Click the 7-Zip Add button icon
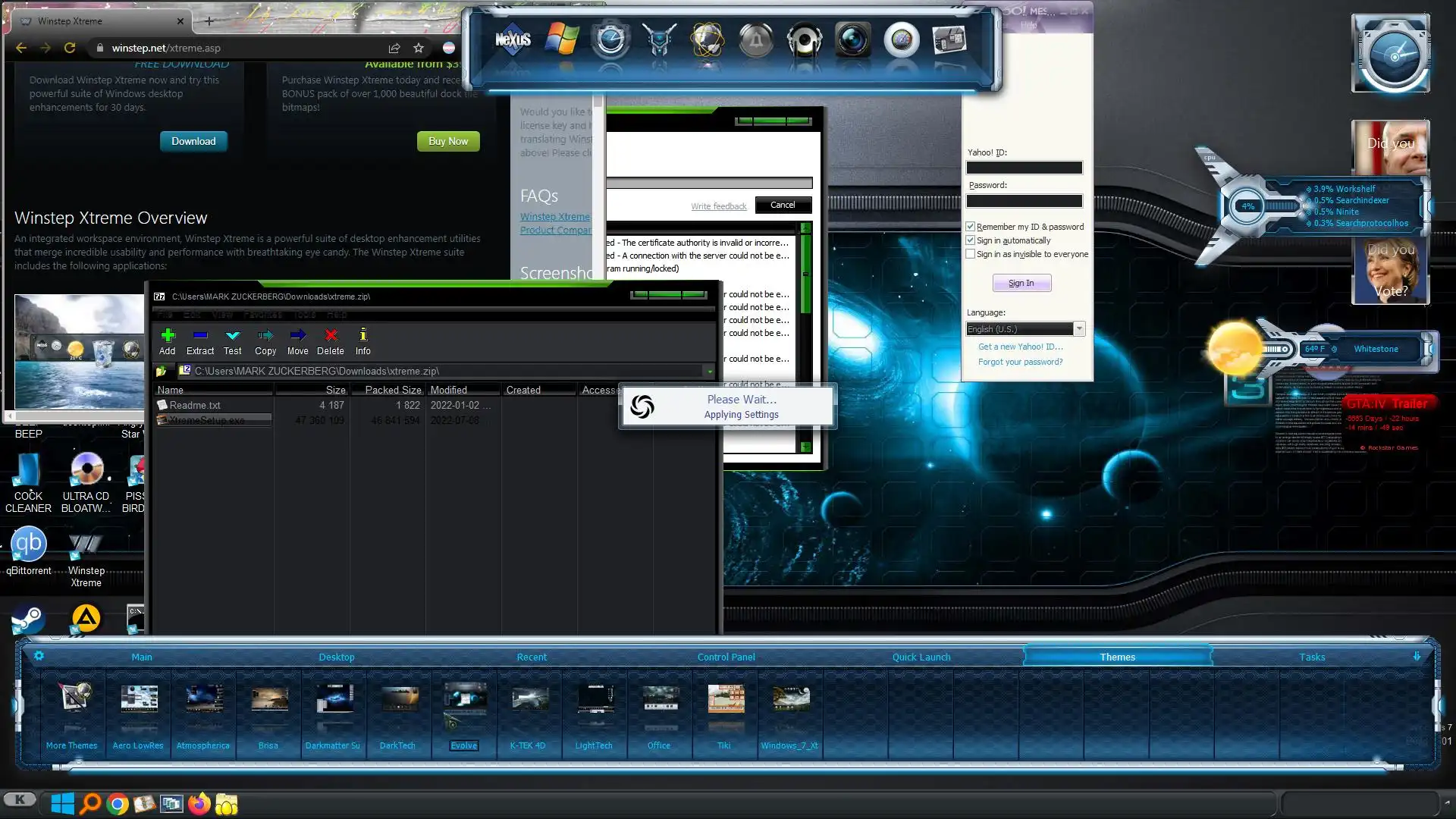The image size is (1456, 819). (x=168, y=335)
